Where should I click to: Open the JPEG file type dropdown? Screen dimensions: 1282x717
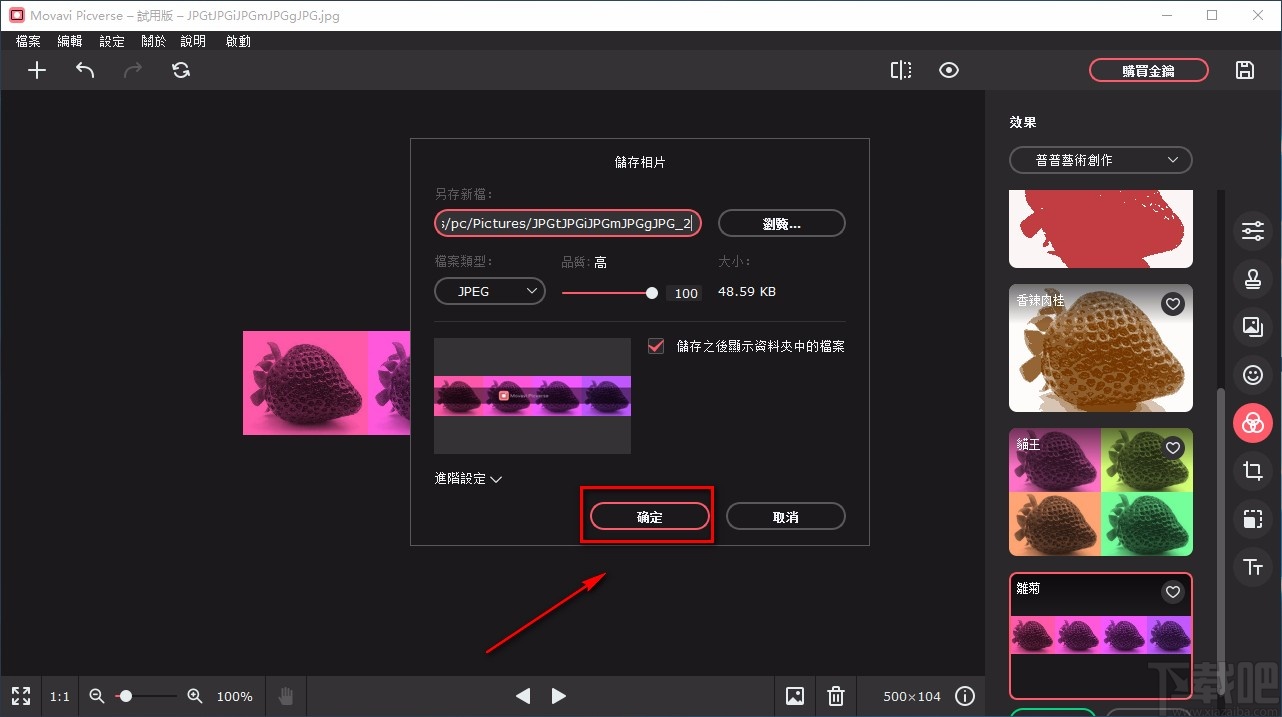coord(489,290)
